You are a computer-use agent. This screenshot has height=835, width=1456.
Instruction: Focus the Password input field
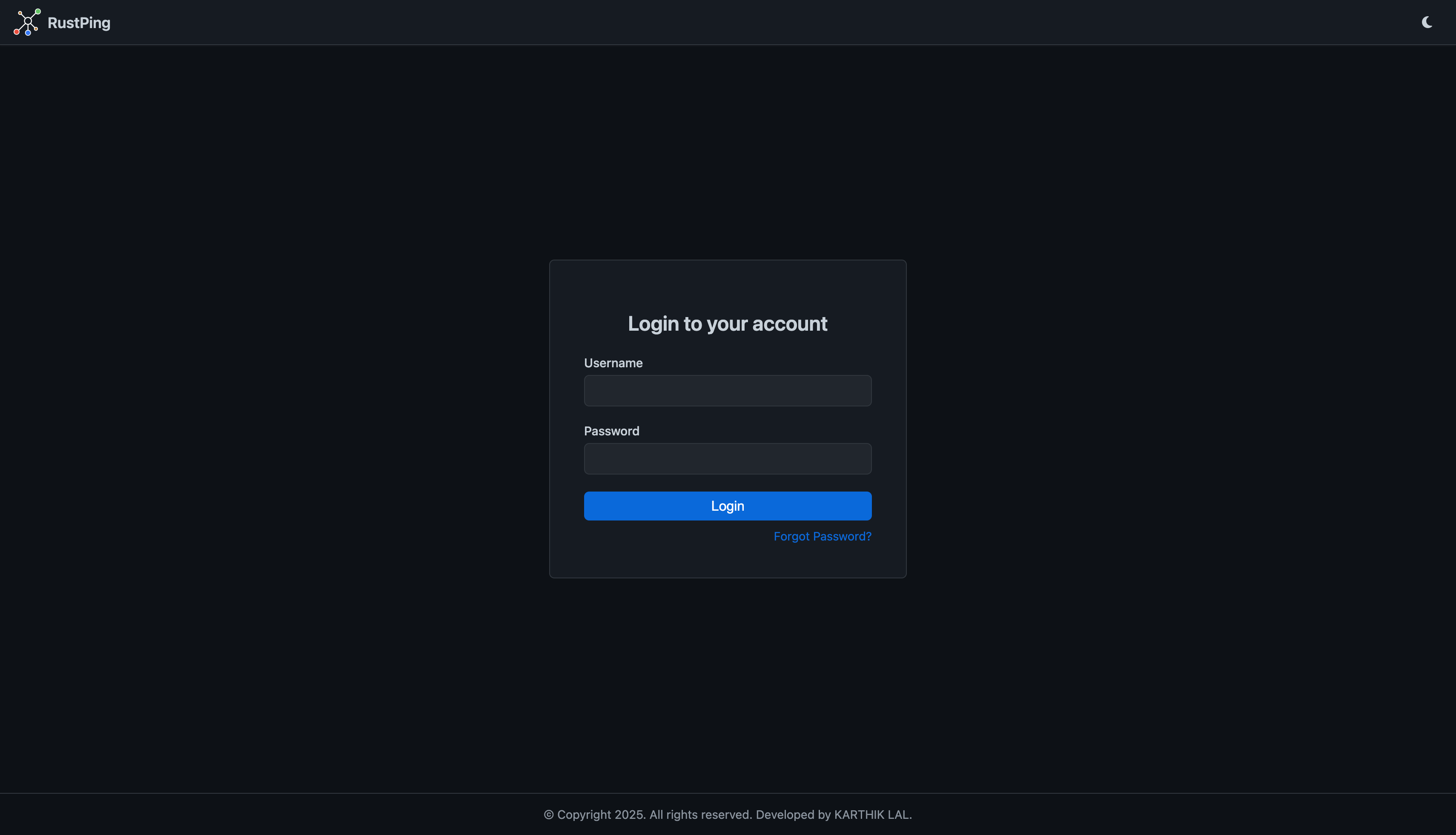click(728, 459)
